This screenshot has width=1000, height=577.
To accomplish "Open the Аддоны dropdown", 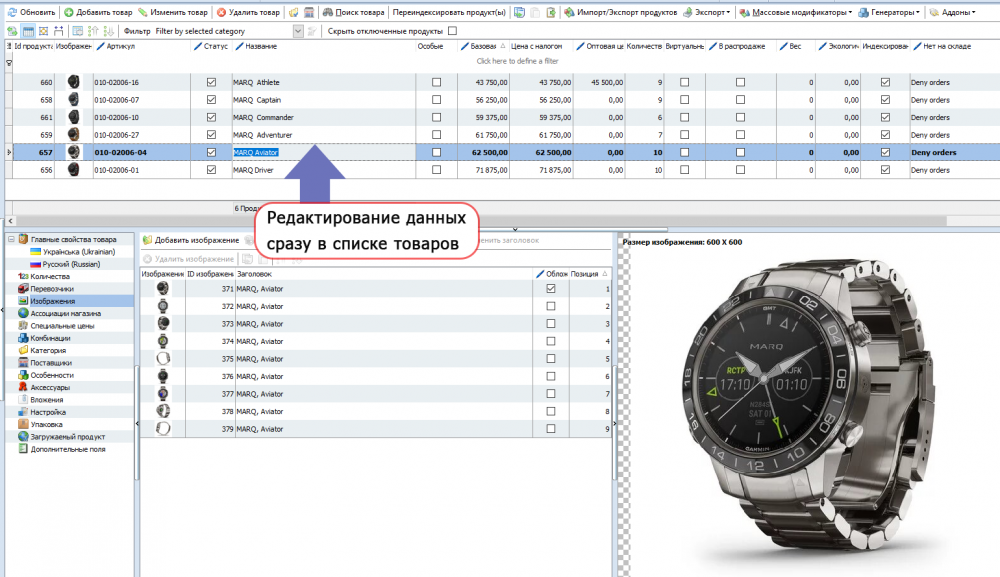I will tap(952, 12).
